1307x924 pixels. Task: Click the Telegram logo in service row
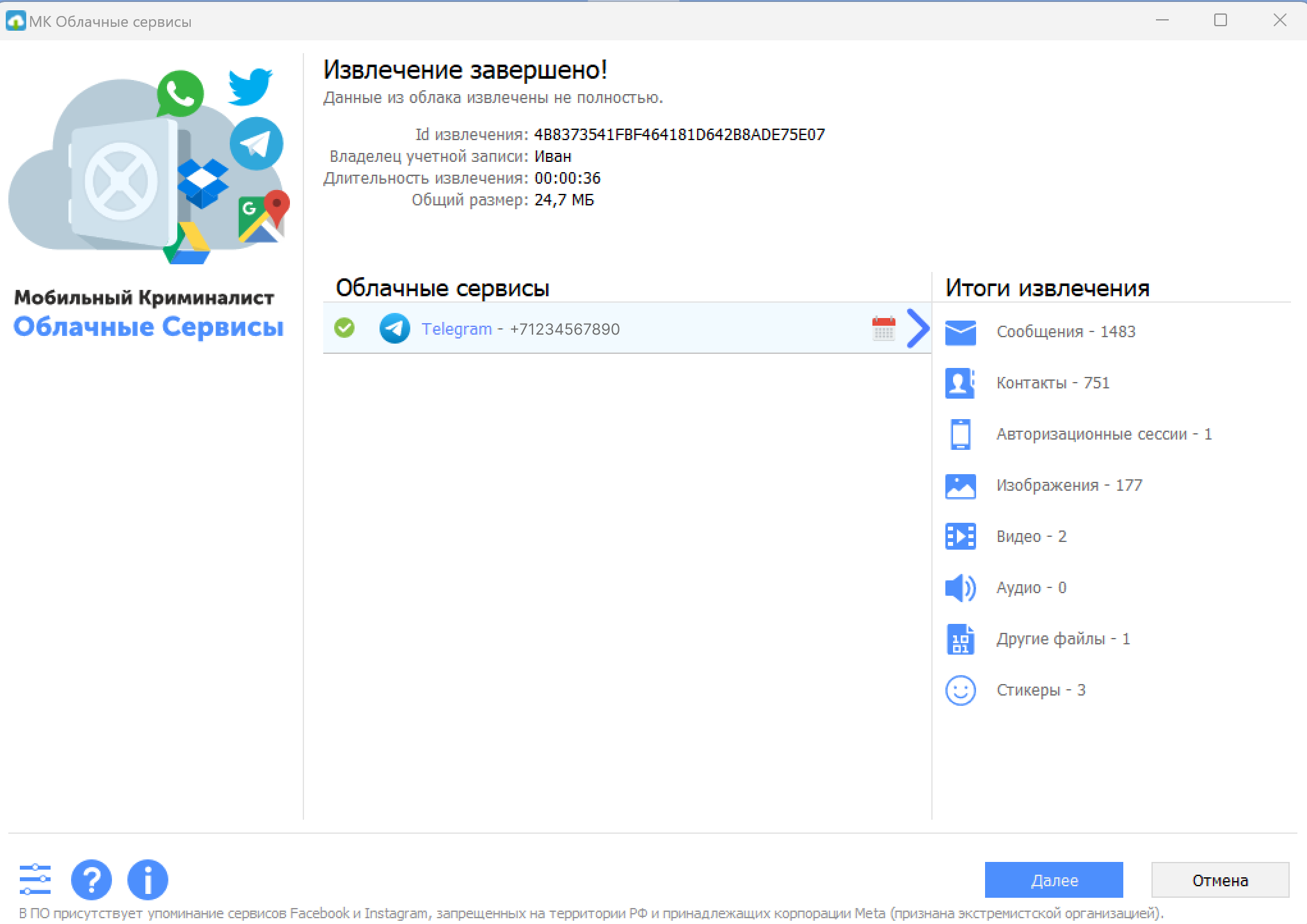point(394,328)
